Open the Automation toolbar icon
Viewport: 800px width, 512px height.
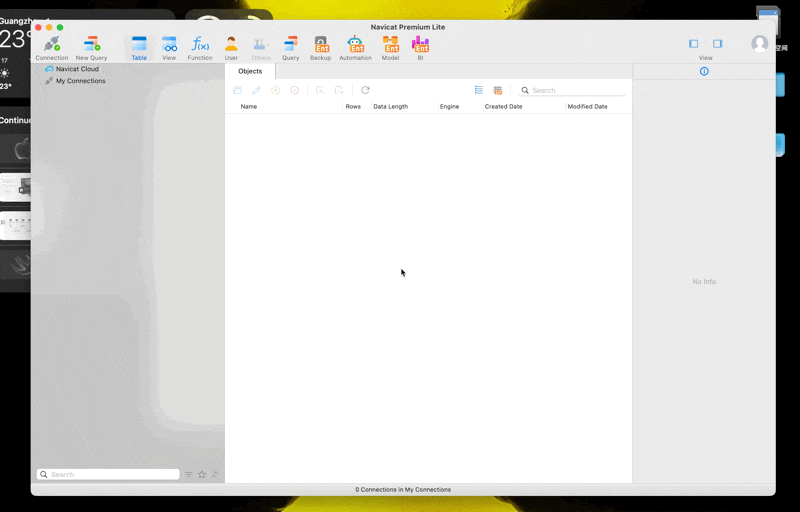(355, 48)
